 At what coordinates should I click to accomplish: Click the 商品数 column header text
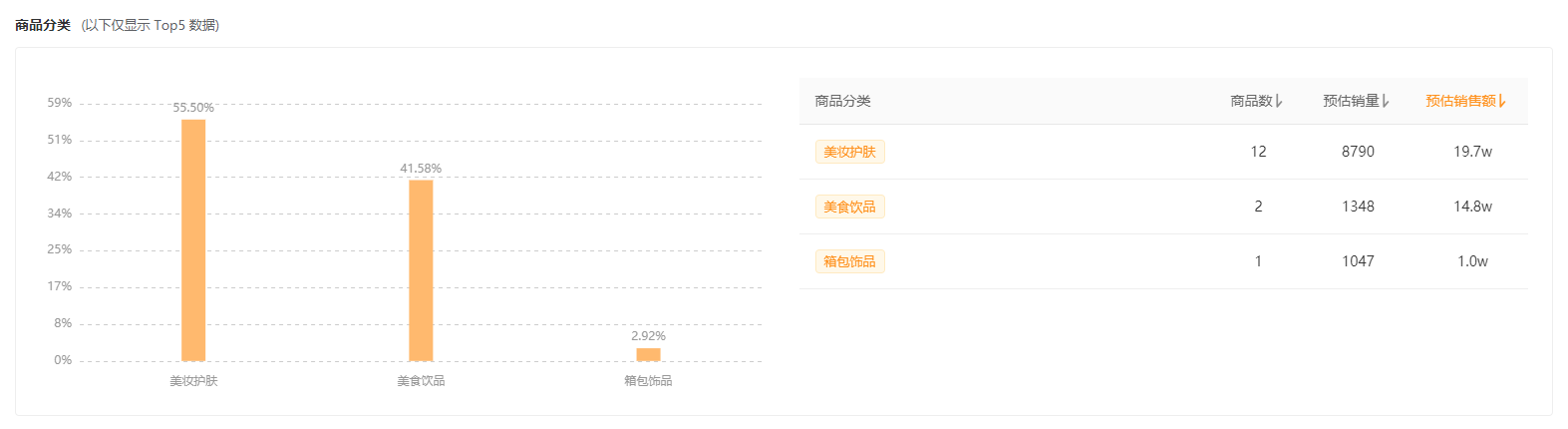pyautogui.click(x=1252, y=101)
